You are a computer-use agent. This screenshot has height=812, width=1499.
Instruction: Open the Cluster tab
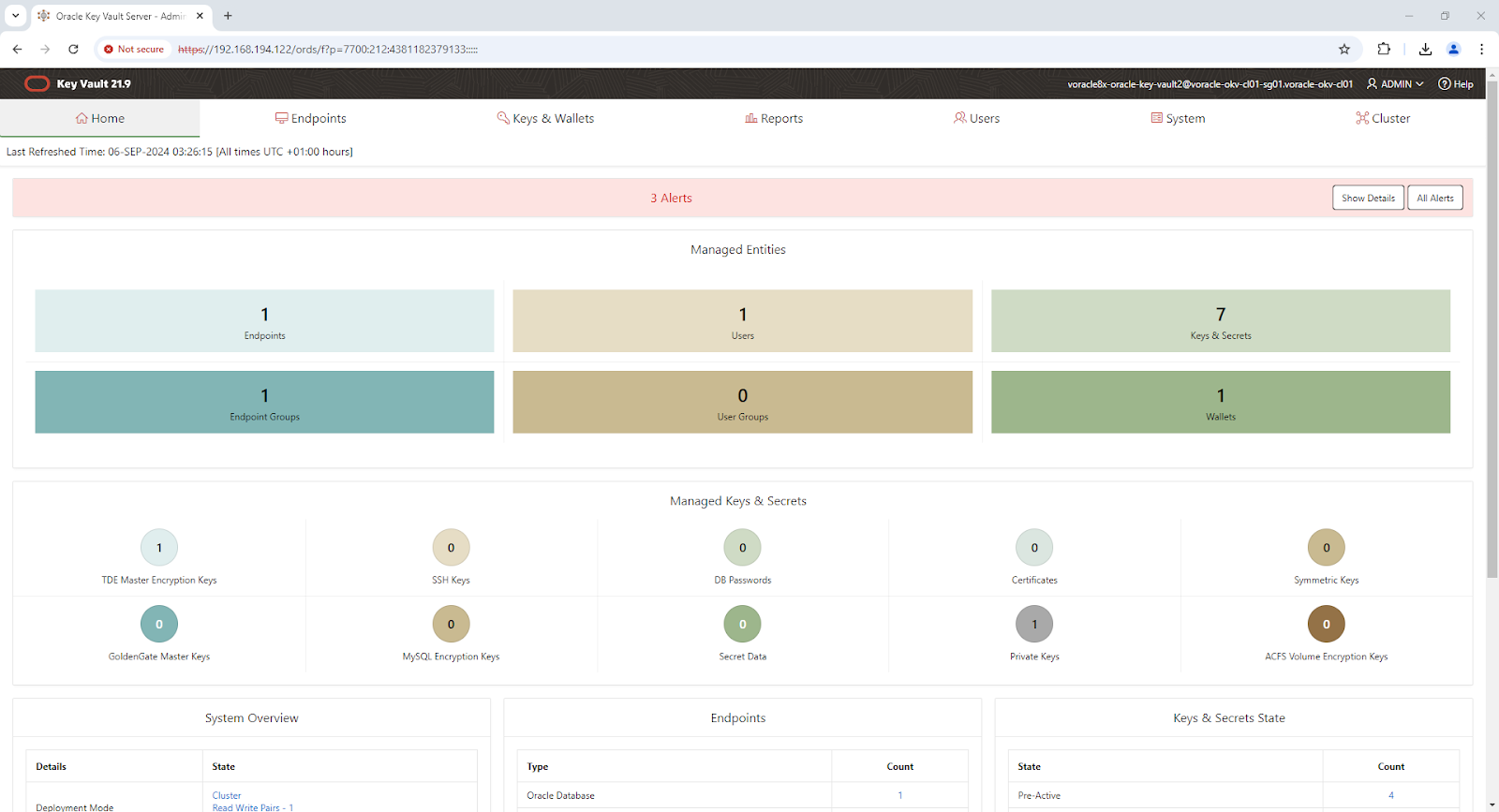pyautogui.click(x=1383, y=118)
